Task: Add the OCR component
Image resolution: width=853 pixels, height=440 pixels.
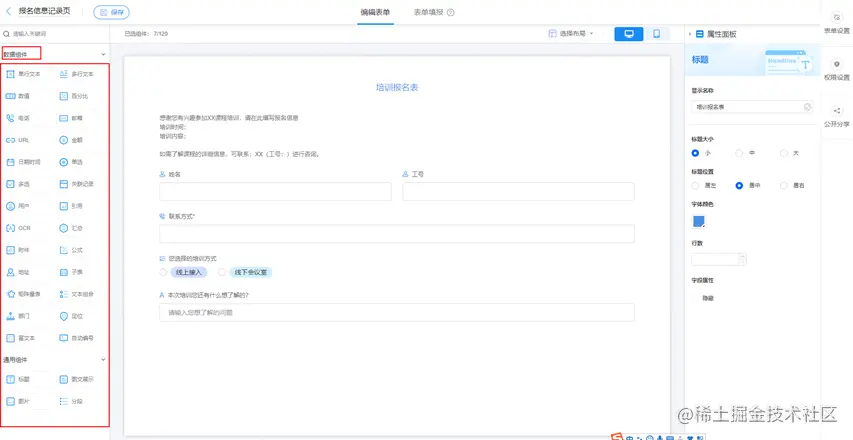Action: 18,228
